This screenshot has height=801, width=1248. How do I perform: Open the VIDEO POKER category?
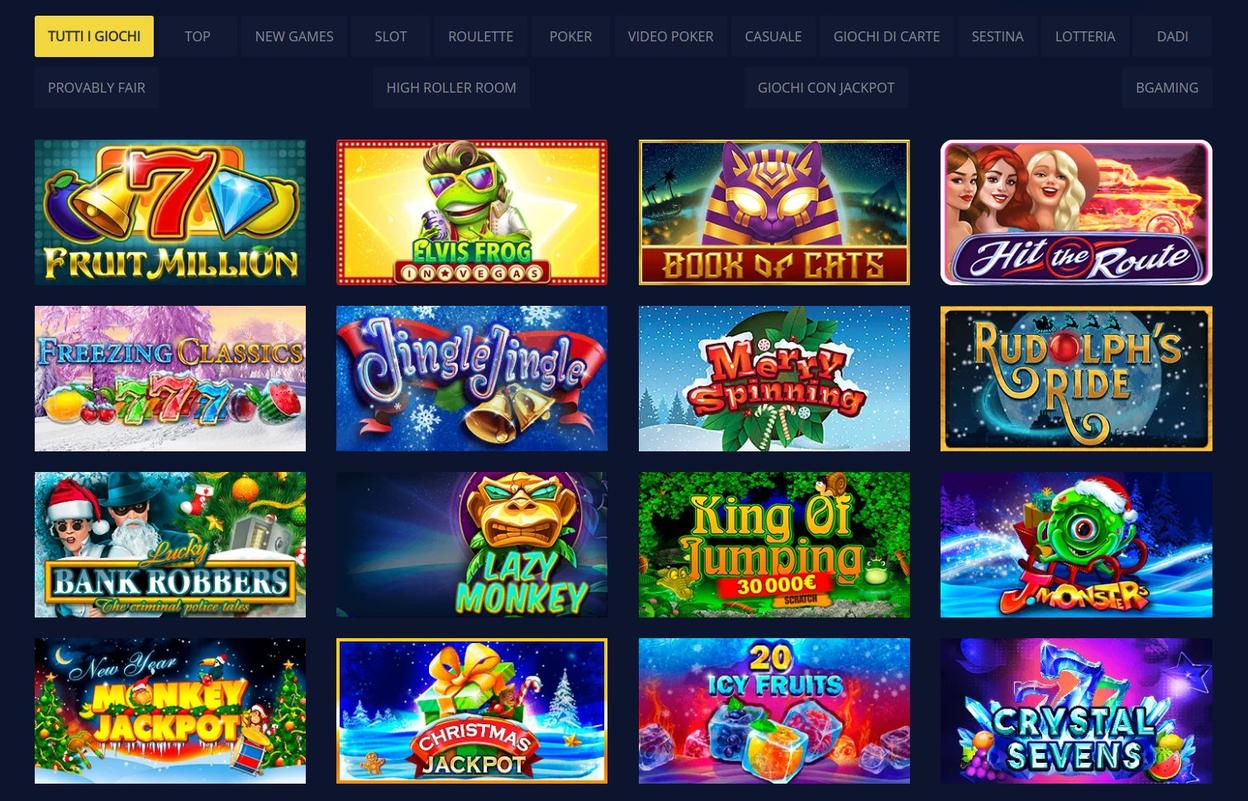point(670,36)
